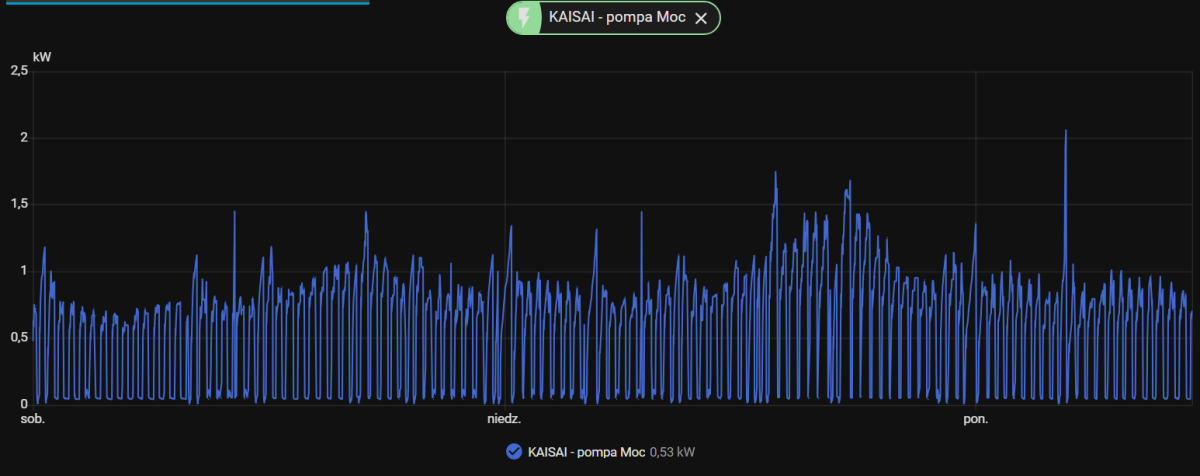Remove the KAISAI - pompa Moc chip
The height and width of the screenshot is (476, 1200).
(x=701, y=18)
